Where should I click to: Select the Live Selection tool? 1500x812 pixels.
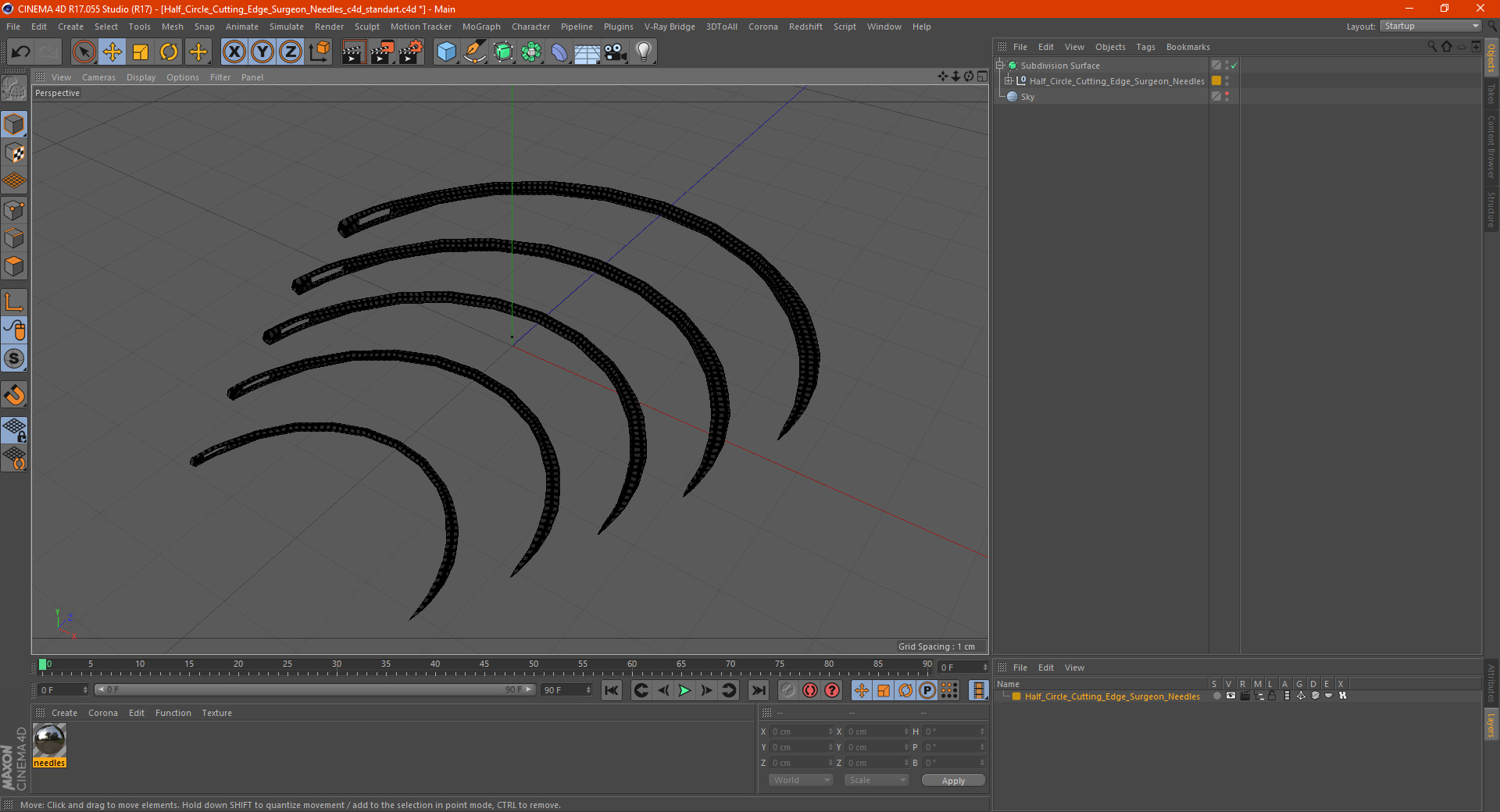(84, 52)
